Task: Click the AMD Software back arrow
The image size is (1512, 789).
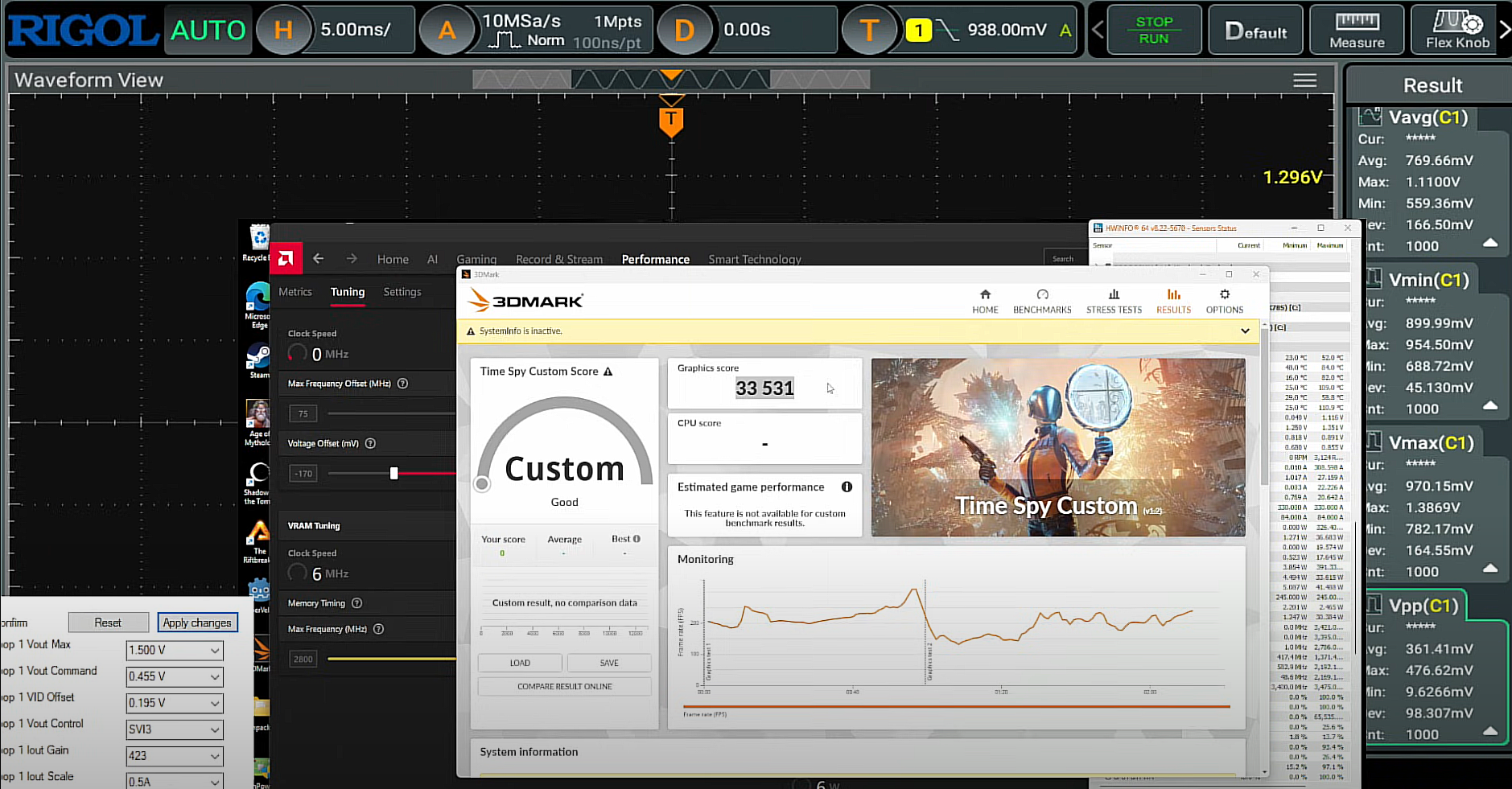Action: 318,259
